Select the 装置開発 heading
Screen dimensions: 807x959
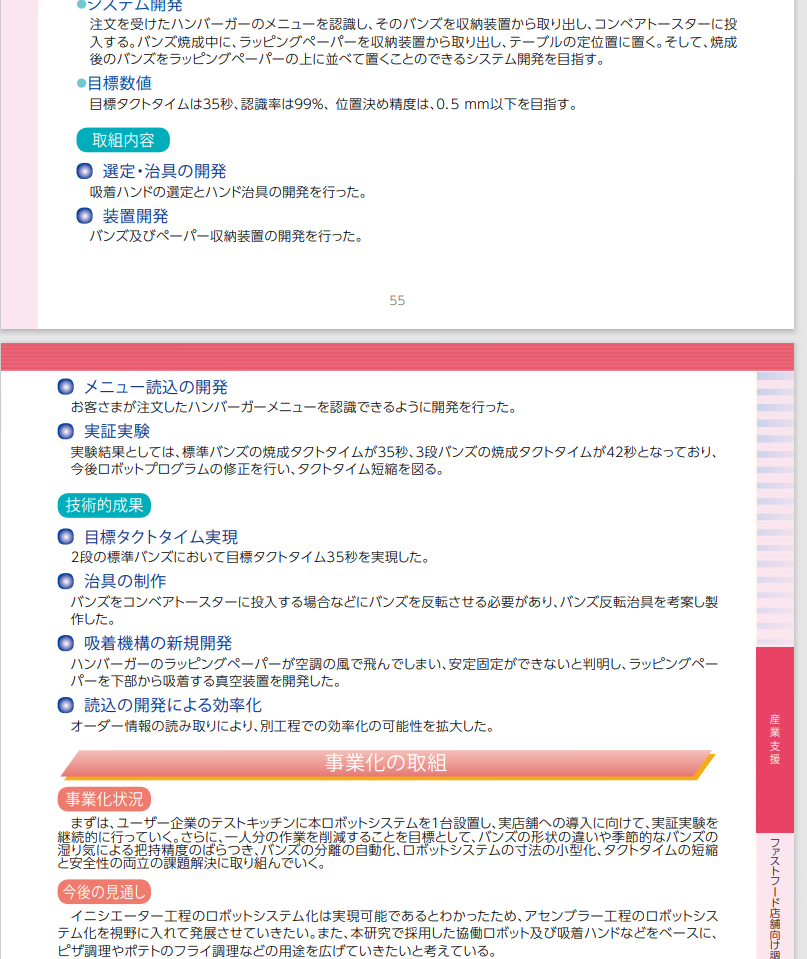[x=135, y=216]
